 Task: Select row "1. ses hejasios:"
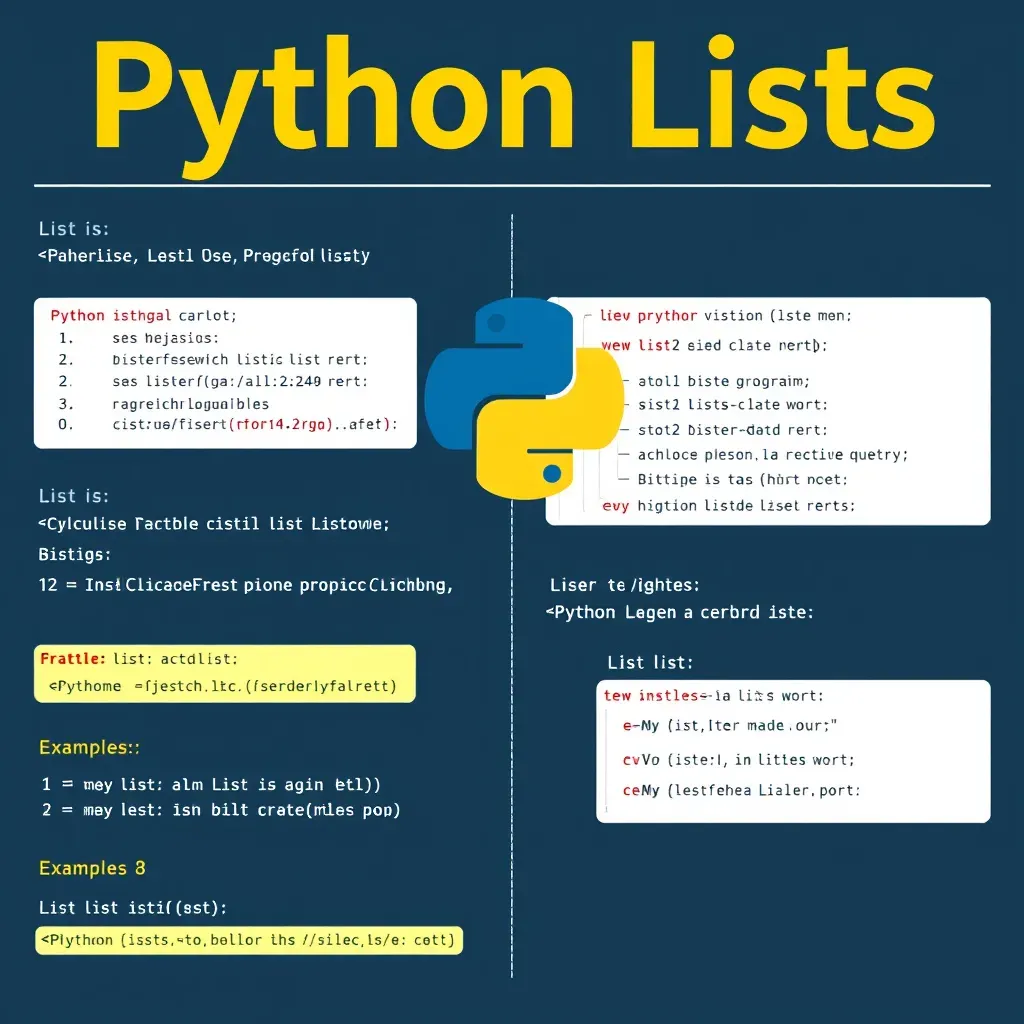[138, 338]
